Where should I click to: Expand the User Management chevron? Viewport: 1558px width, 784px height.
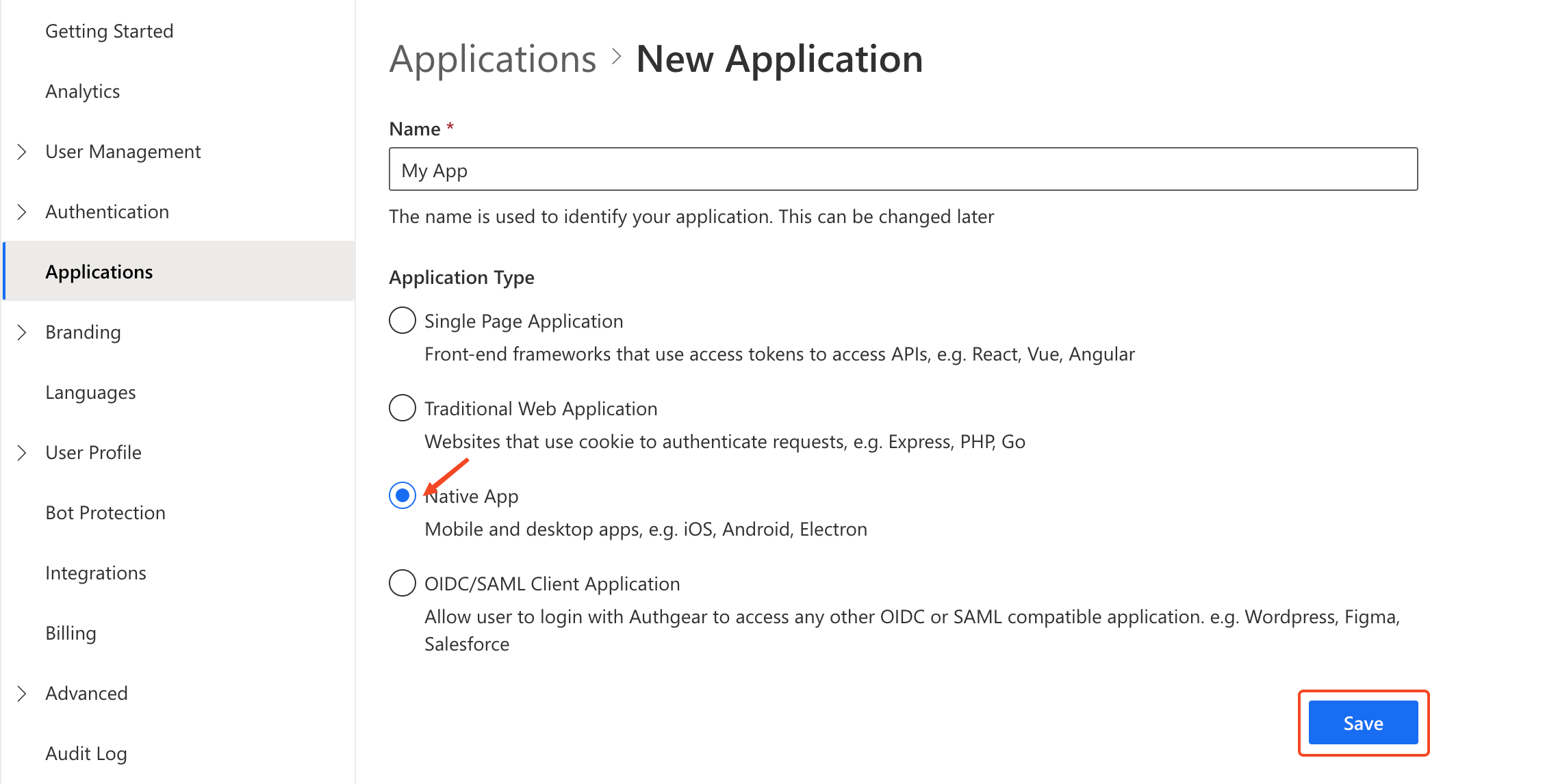tap(22, 152)
